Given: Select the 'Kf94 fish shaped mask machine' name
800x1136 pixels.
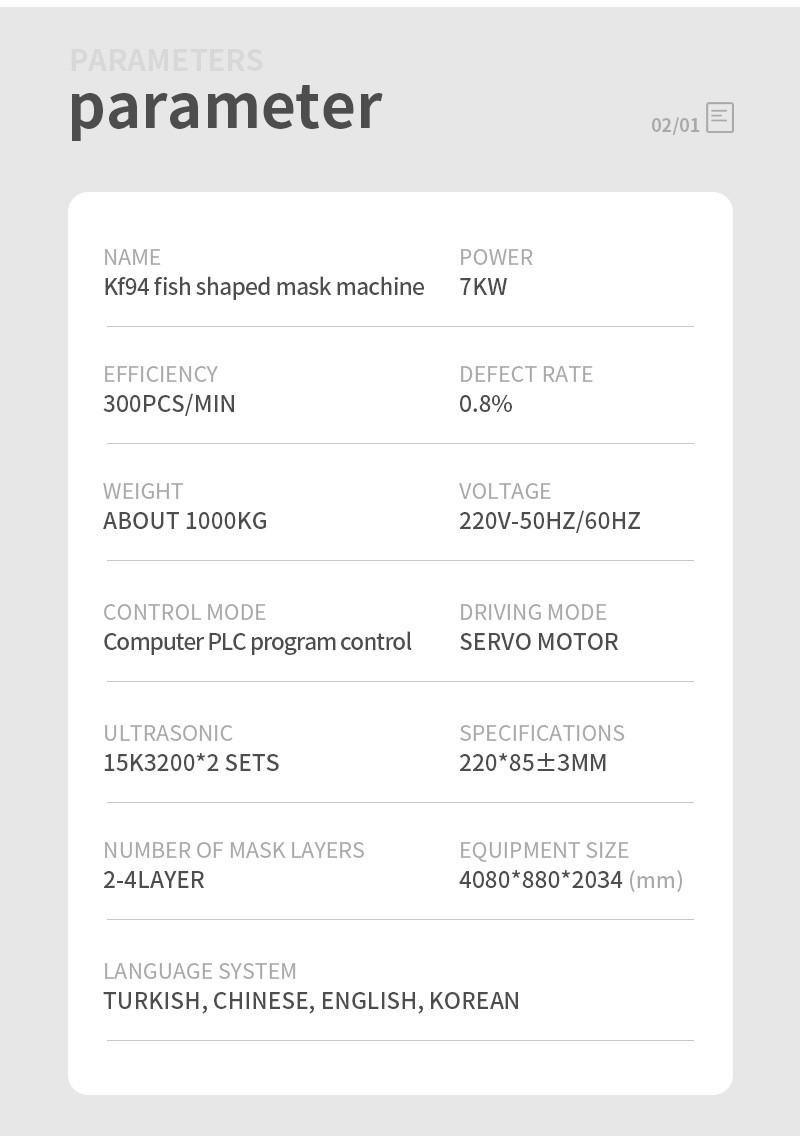Looking at the screenshot, I should 264,288.
